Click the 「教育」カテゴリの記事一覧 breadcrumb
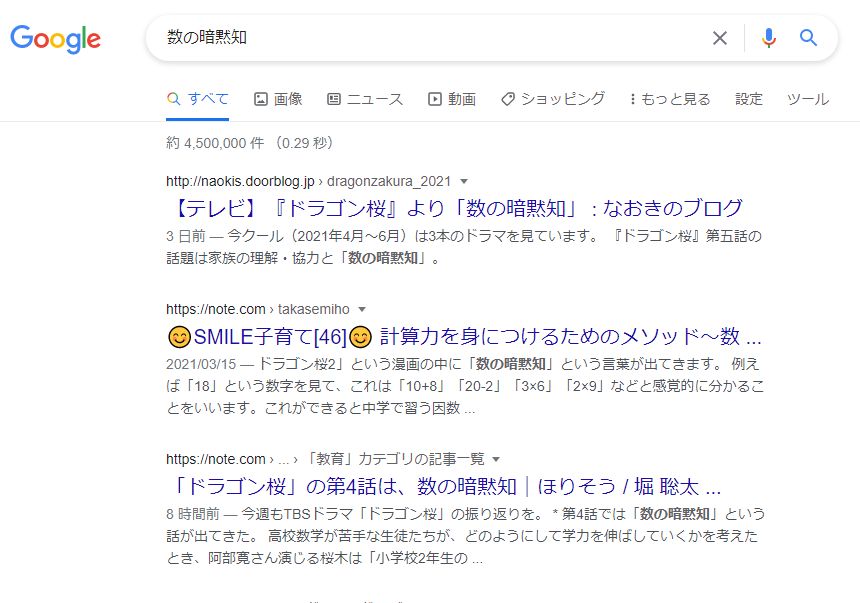Screen dimensions: 860x603 tap(395, 459)
